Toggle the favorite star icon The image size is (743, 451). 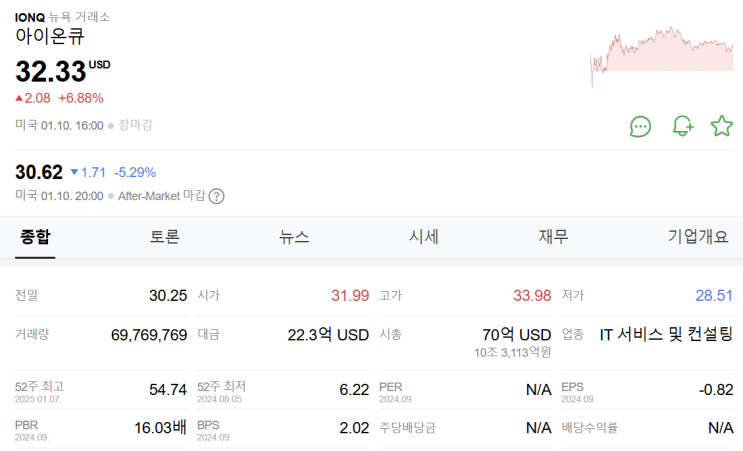[x=721, y=126]
